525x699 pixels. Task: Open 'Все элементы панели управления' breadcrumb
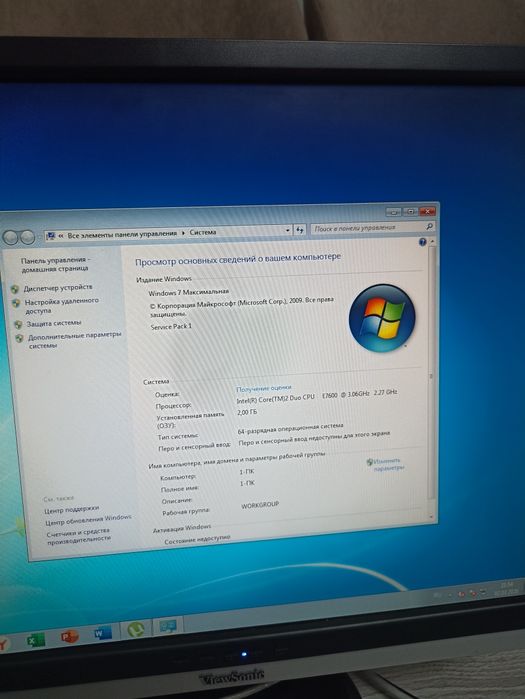pos(122,234)
